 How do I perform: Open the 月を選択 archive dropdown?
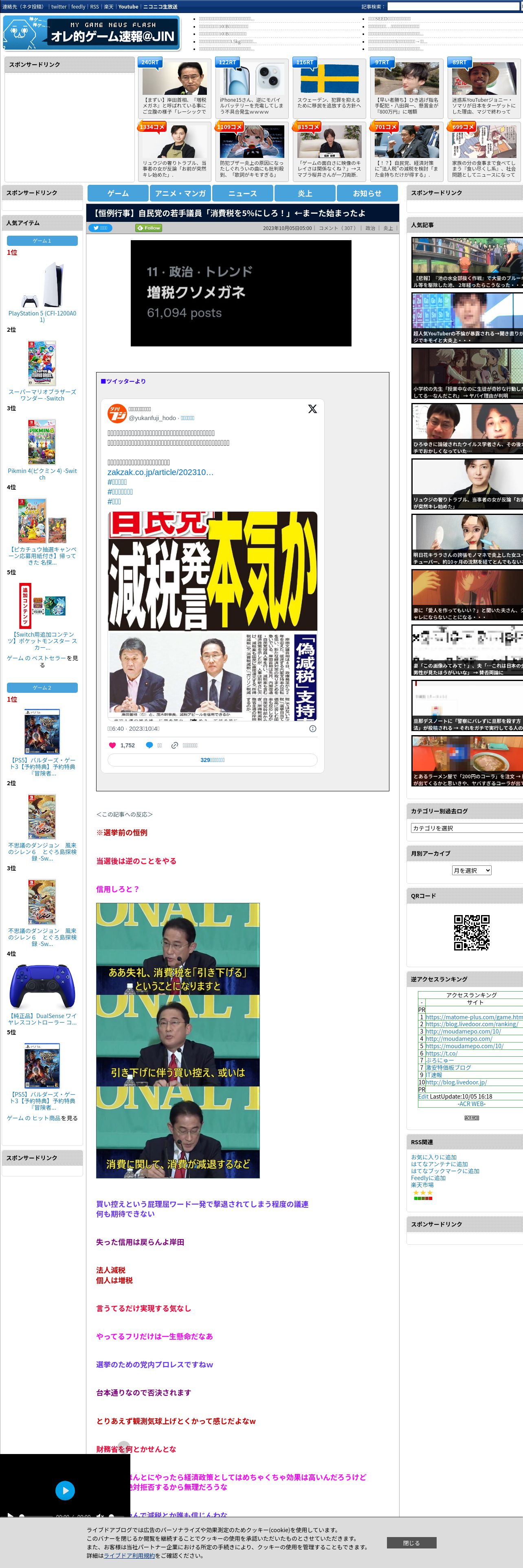pos(471,870)
